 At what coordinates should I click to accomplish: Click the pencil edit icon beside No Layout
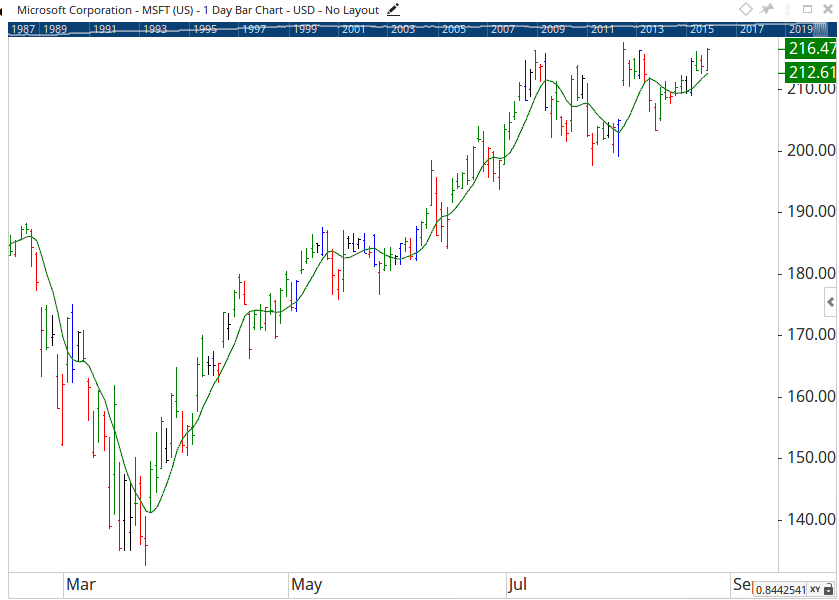pyautogui.click(x=393, y=10)
